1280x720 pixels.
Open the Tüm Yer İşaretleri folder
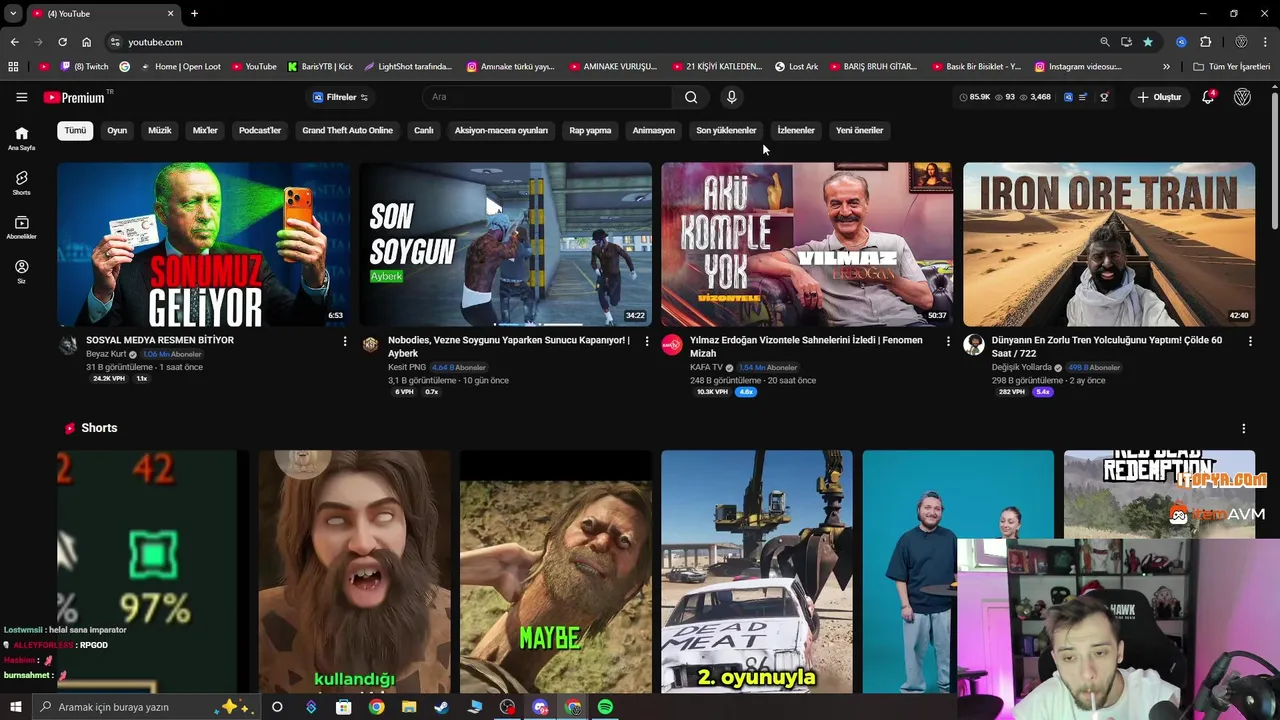click(x=1232, y=67)
